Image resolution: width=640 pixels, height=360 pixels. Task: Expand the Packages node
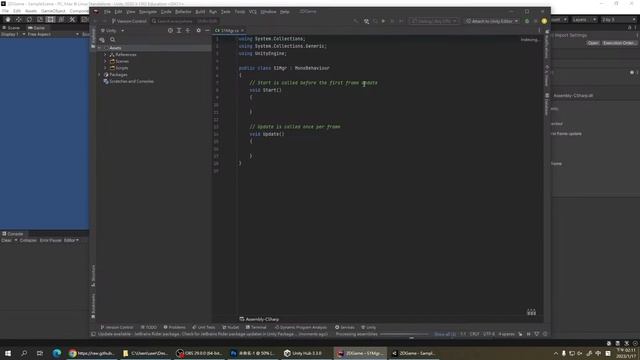pos(99,75)
